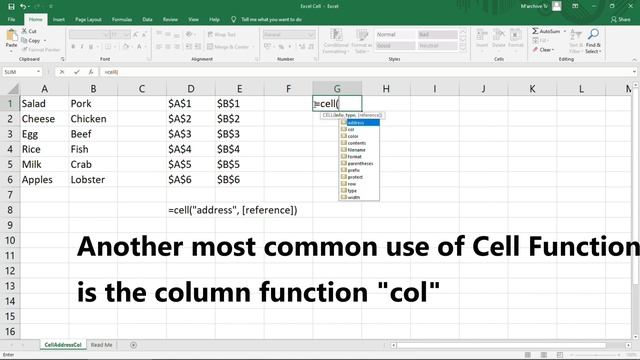The height and width of the screenshot is (360, 640).
Task: Apply the Normal cell style
Action: [395, 35]
